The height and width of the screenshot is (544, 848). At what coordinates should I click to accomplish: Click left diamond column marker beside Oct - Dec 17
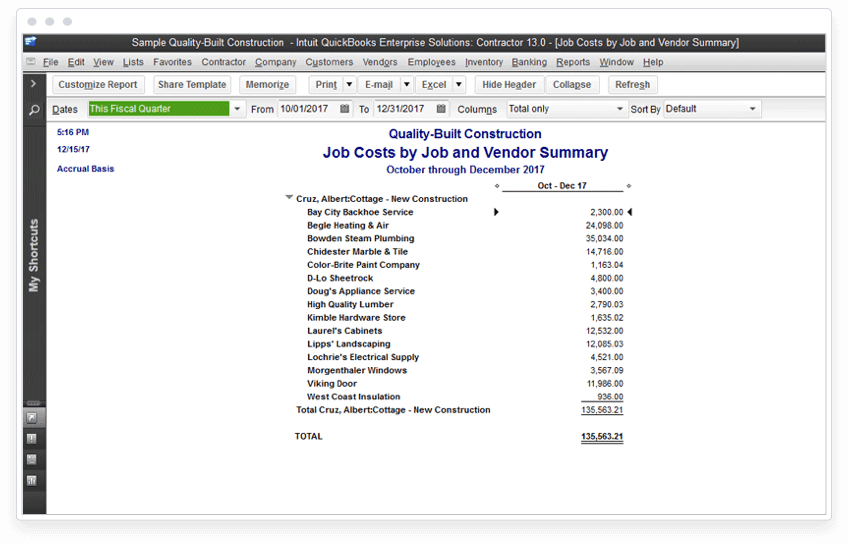click(497, 186)
